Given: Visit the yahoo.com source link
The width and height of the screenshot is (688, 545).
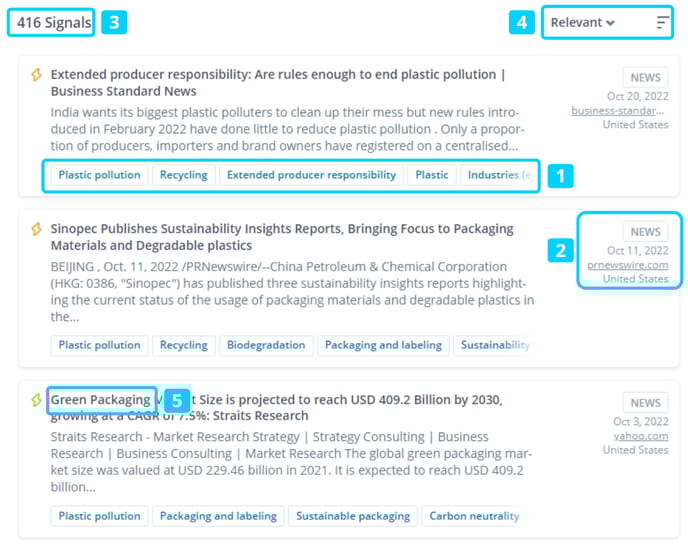Looking at the screenshot, I should (642, 436).
